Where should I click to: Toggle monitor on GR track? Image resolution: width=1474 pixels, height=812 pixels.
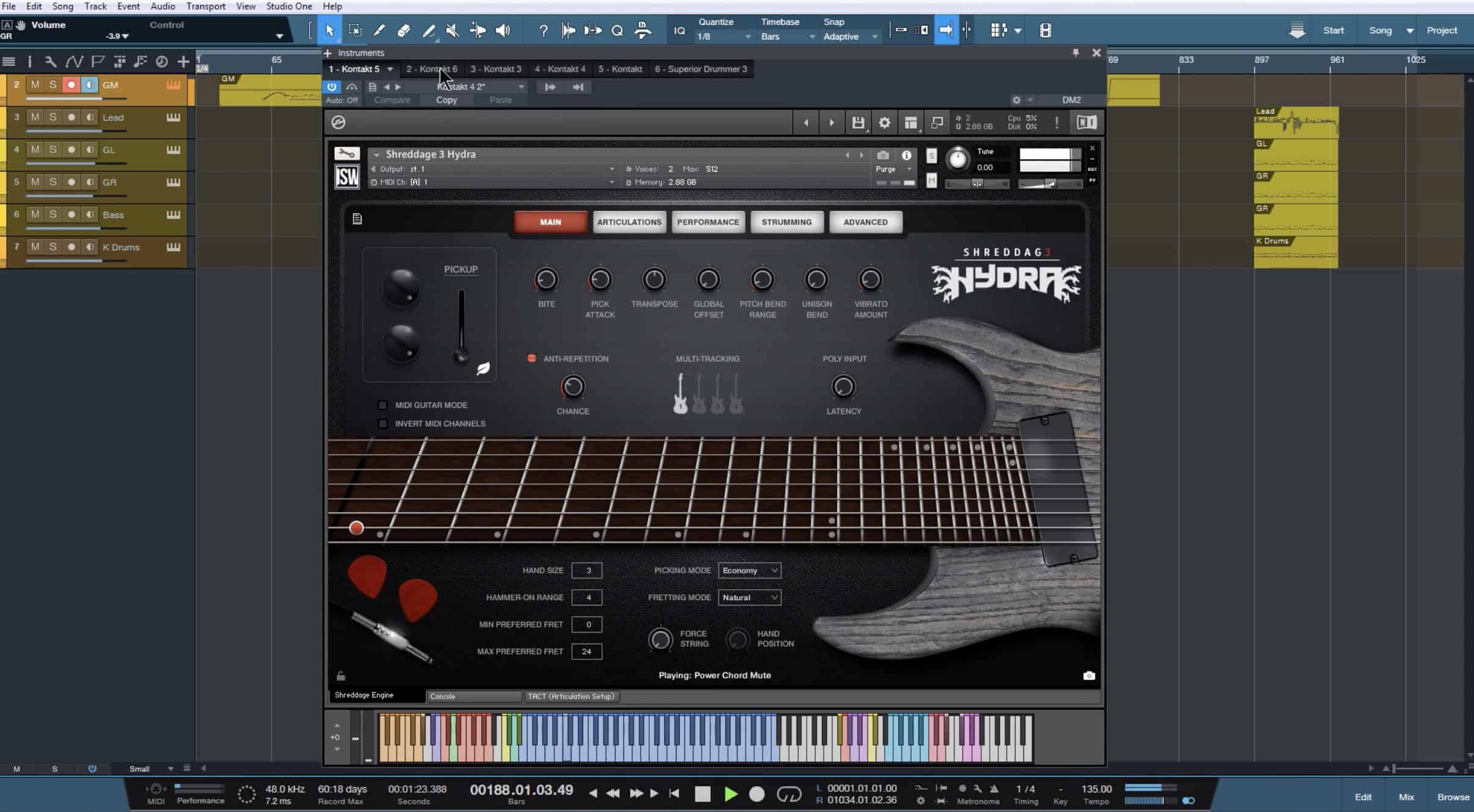pos(90,182)
